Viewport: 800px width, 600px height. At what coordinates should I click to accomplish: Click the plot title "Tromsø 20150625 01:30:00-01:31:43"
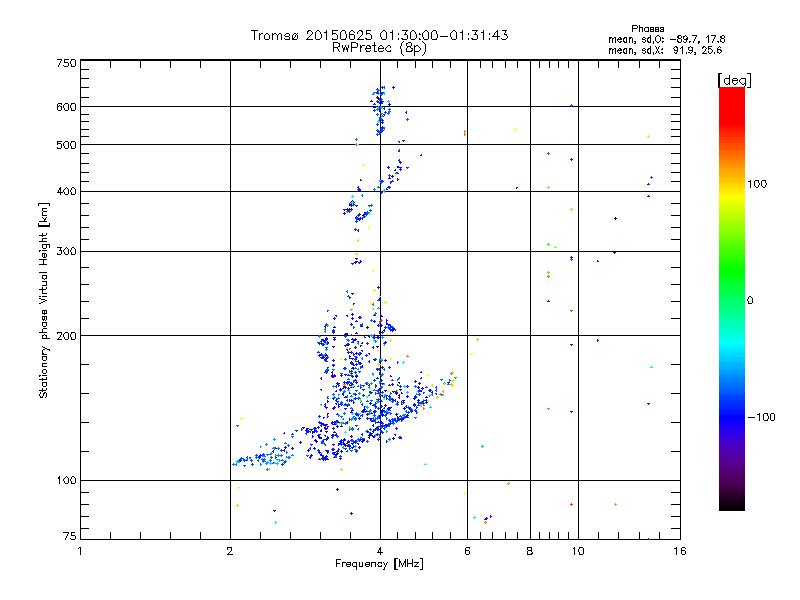click(x=379, y=35)
